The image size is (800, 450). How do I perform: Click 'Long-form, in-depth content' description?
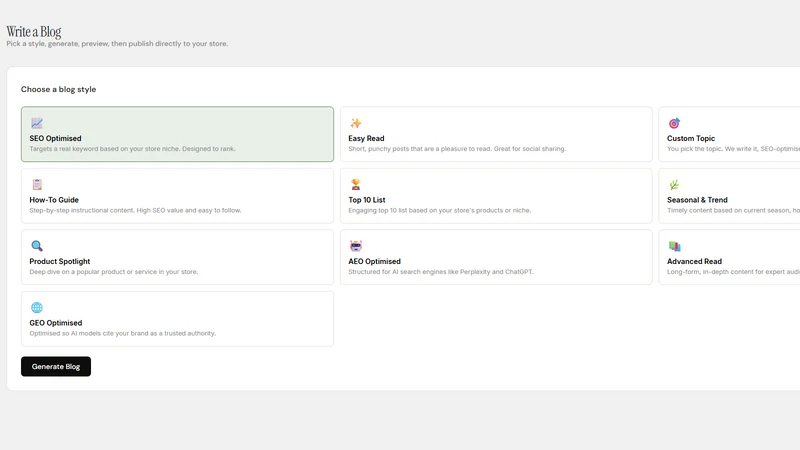(733, 272)
